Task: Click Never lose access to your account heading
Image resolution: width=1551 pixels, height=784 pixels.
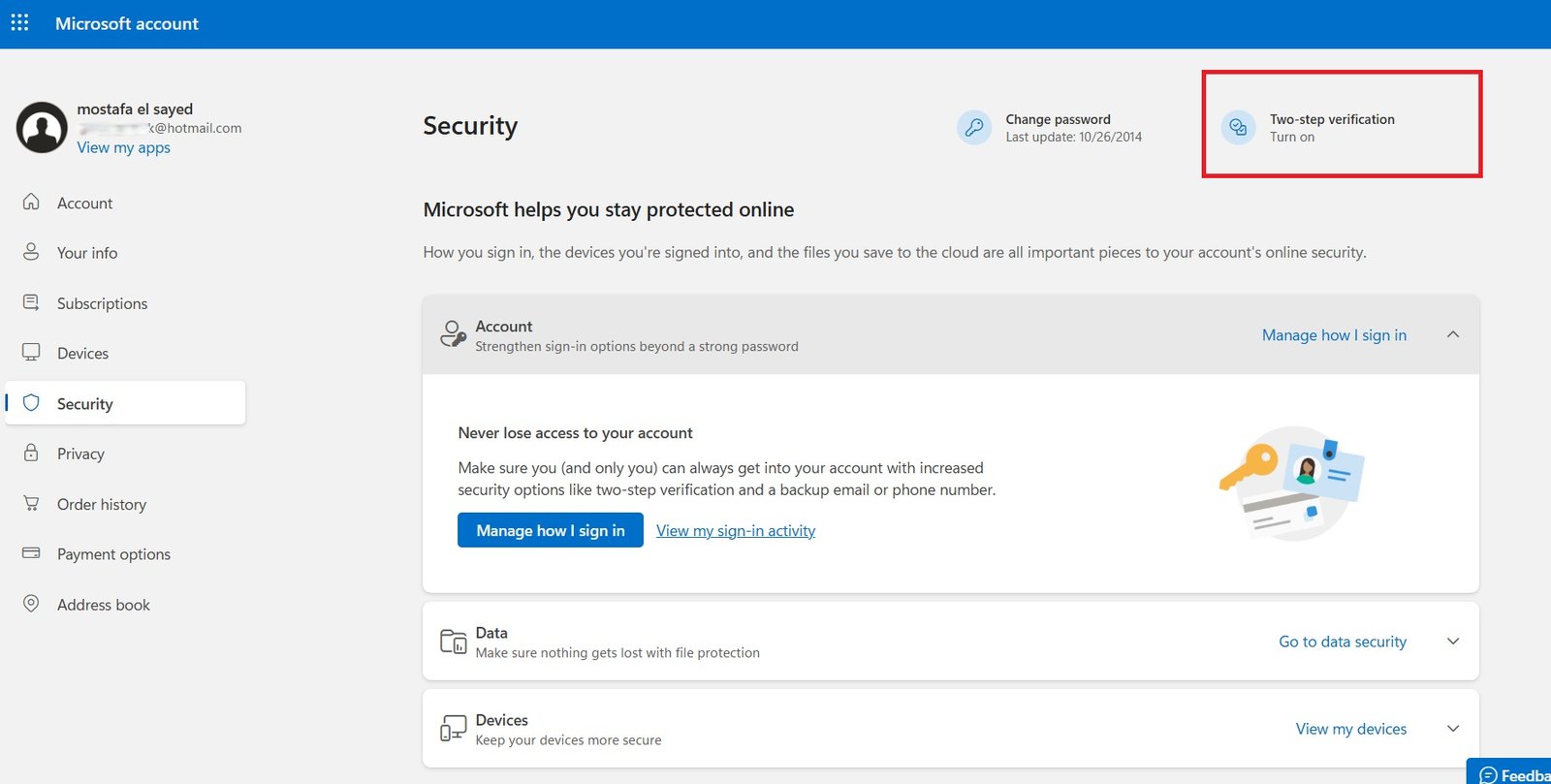Action: click(575, 433)
